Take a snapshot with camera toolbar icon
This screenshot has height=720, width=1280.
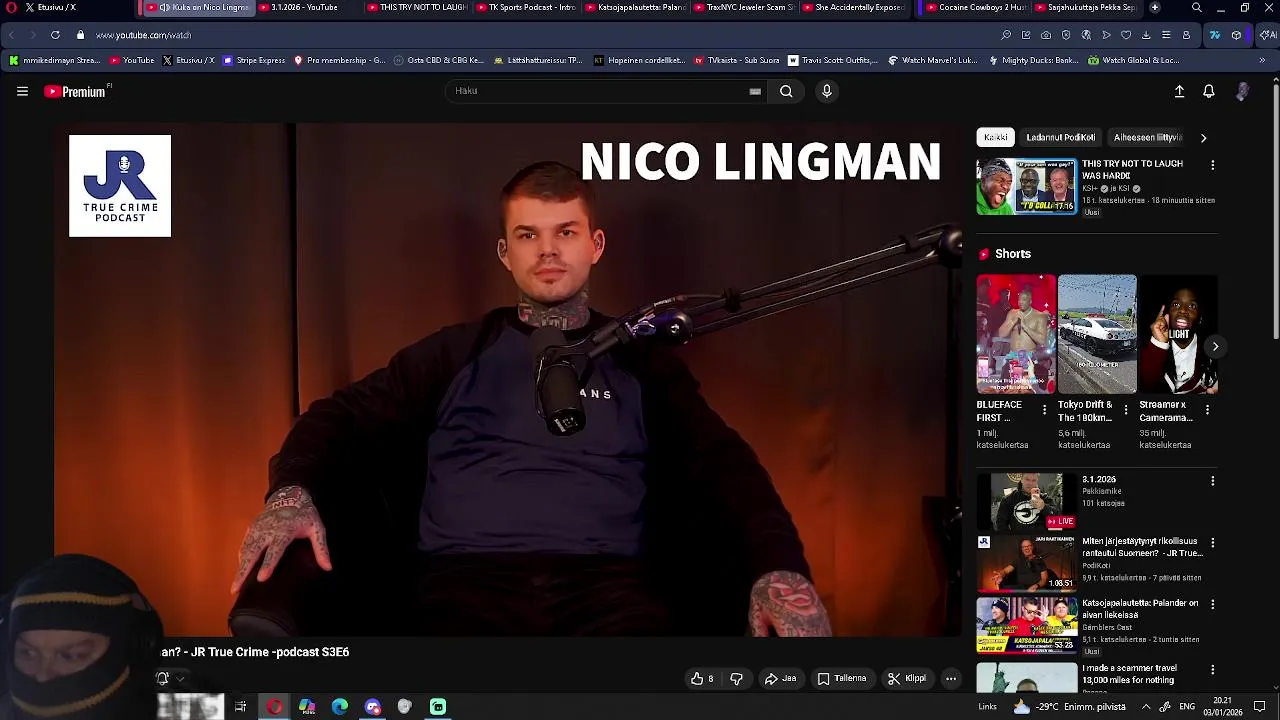tap(1046, 35)
